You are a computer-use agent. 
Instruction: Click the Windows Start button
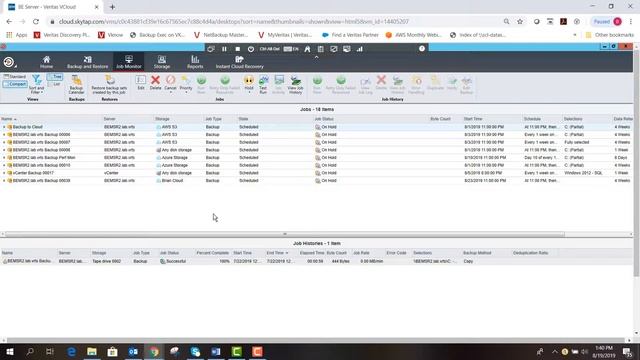coord(10,351)
